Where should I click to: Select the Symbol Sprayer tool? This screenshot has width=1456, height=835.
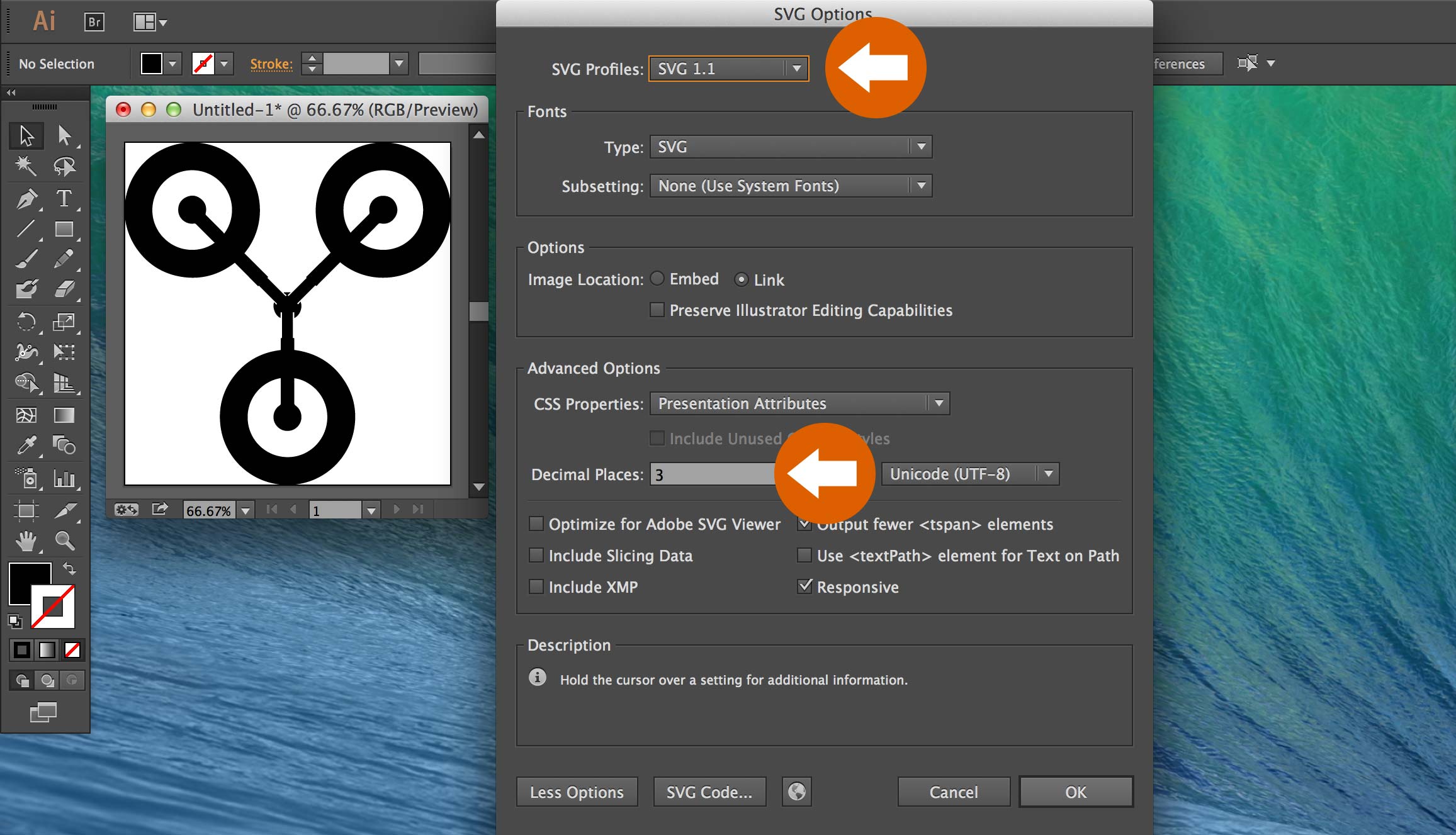(26, 478)
